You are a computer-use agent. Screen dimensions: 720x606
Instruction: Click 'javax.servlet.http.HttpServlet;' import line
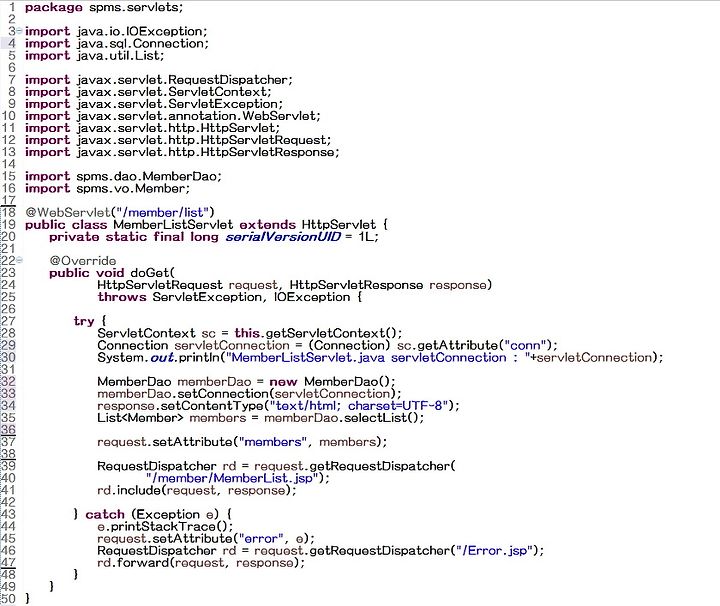click(152, 128)
